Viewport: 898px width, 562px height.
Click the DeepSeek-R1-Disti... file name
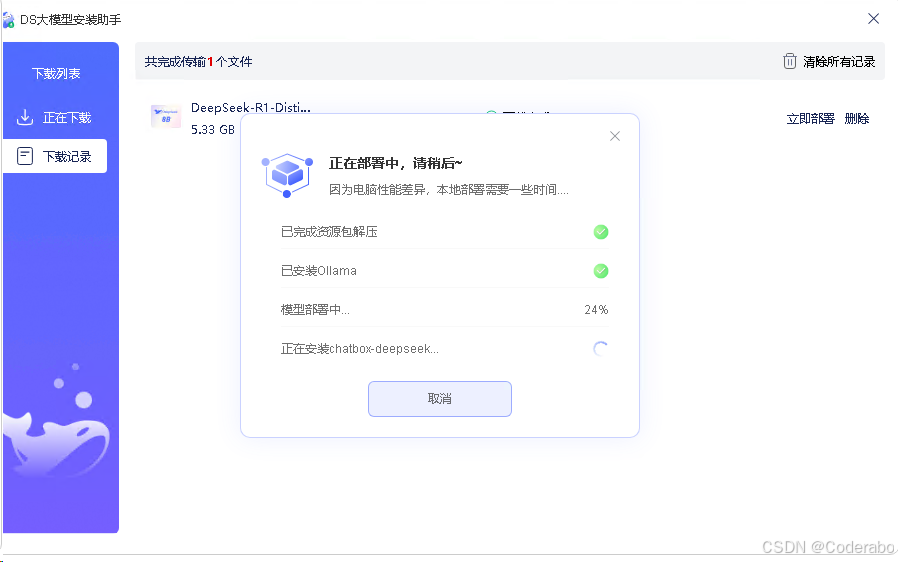pos(251,108)
